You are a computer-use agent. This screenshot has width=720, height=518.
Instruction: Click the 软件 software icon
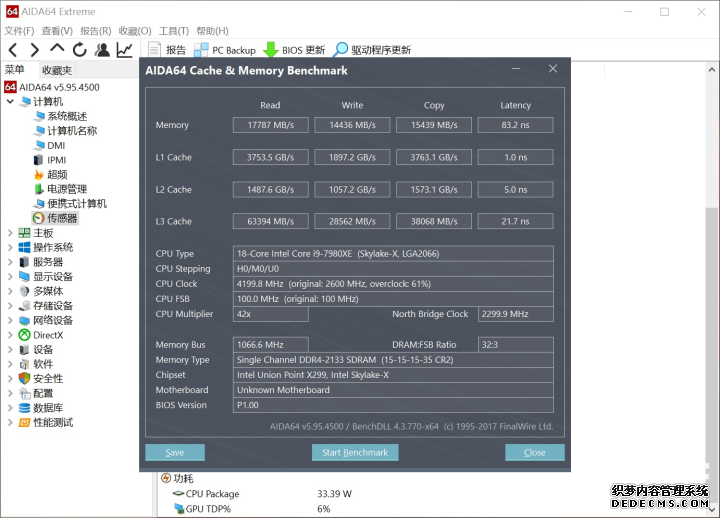[x=24, y=364]
